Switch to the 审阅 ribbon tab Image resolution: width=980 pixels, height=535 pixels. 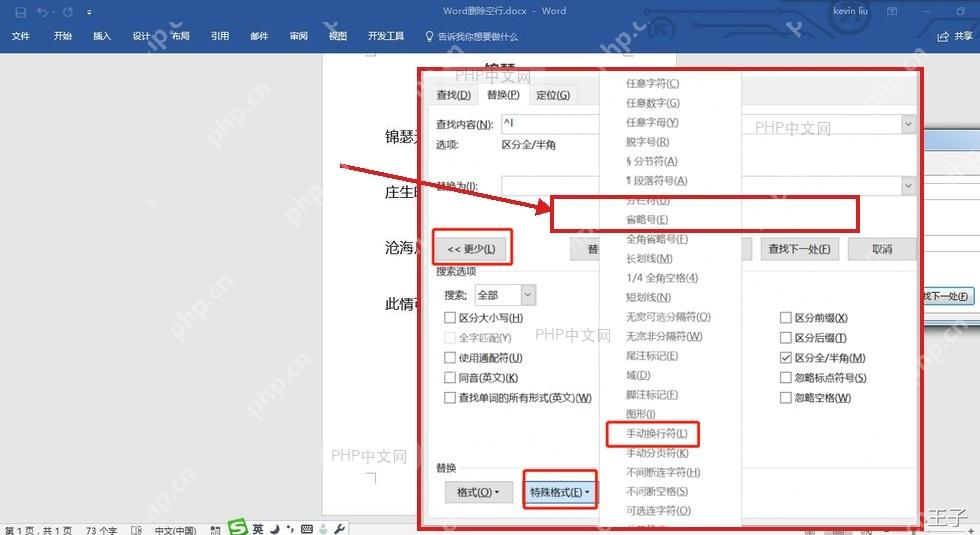click(x=299, y=36)
